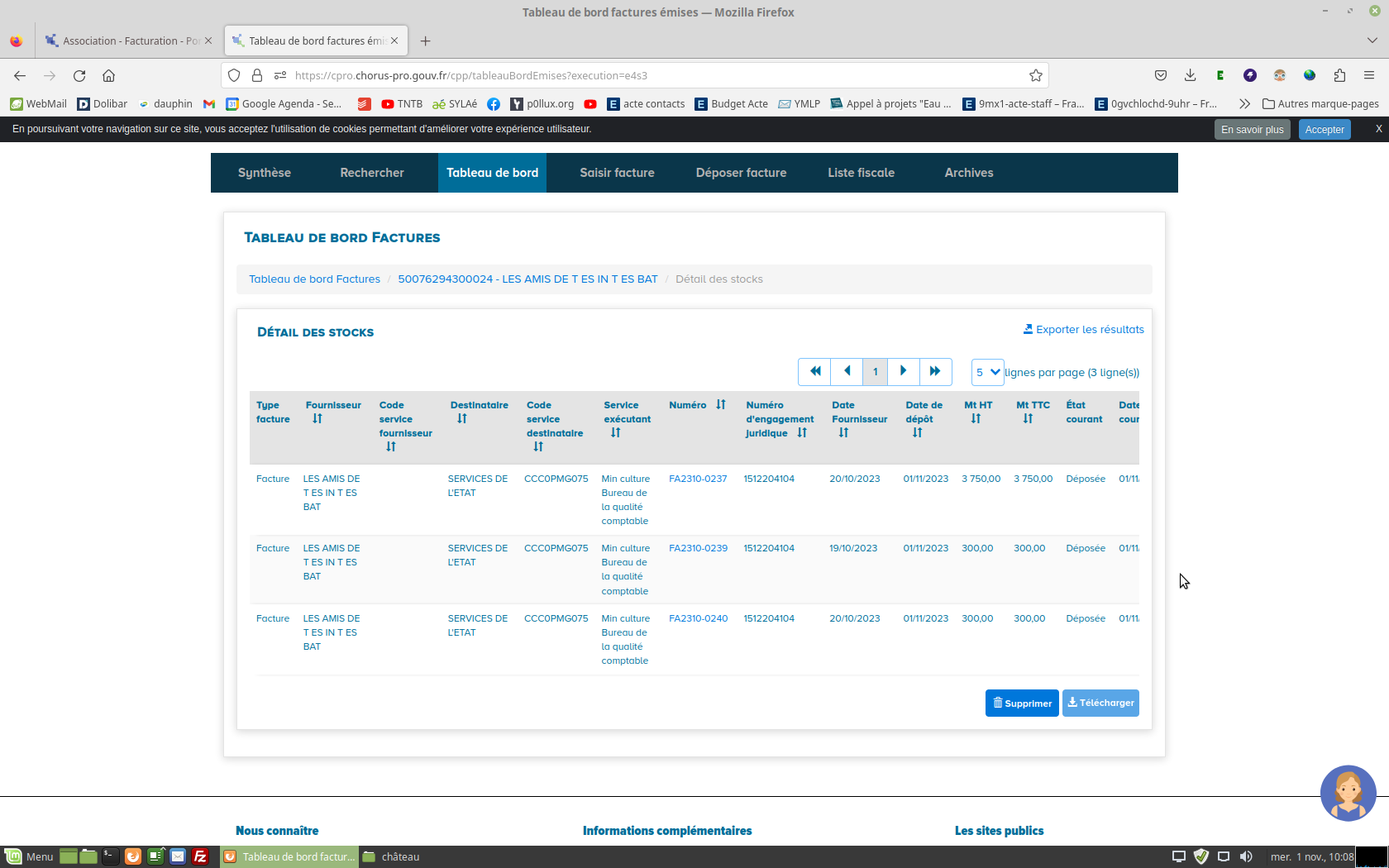Open lines per page dropdown
The width and height of the screenshot is (1389, 868).
tap(987, 372)
